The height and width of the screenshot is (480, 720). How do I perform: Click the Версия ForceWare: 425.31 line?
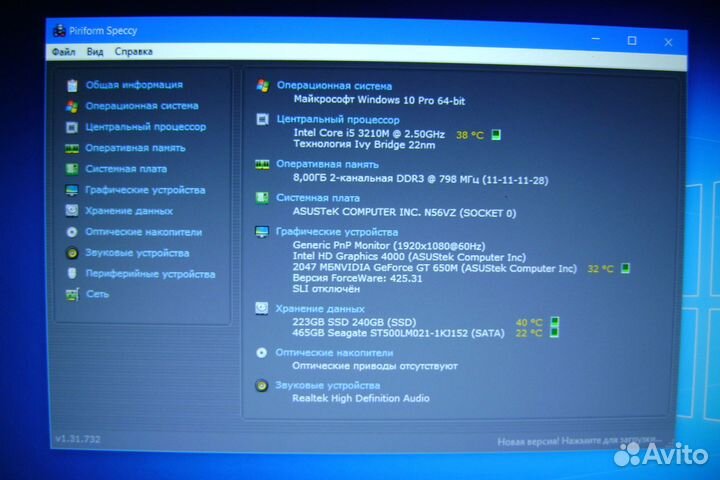click(357, 278)
